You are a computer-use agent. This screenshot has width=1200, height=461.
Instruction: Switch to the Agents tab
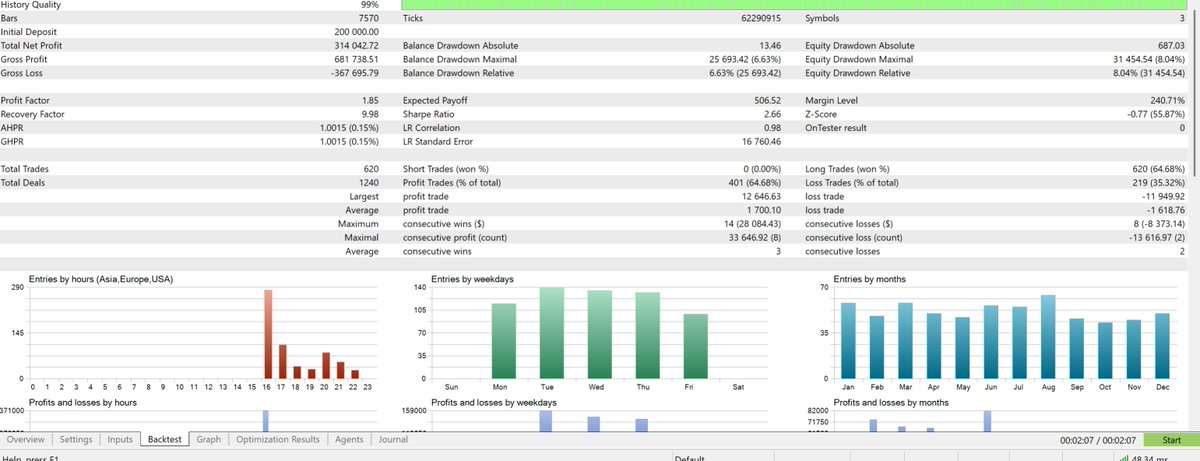[x=349, y=439]
